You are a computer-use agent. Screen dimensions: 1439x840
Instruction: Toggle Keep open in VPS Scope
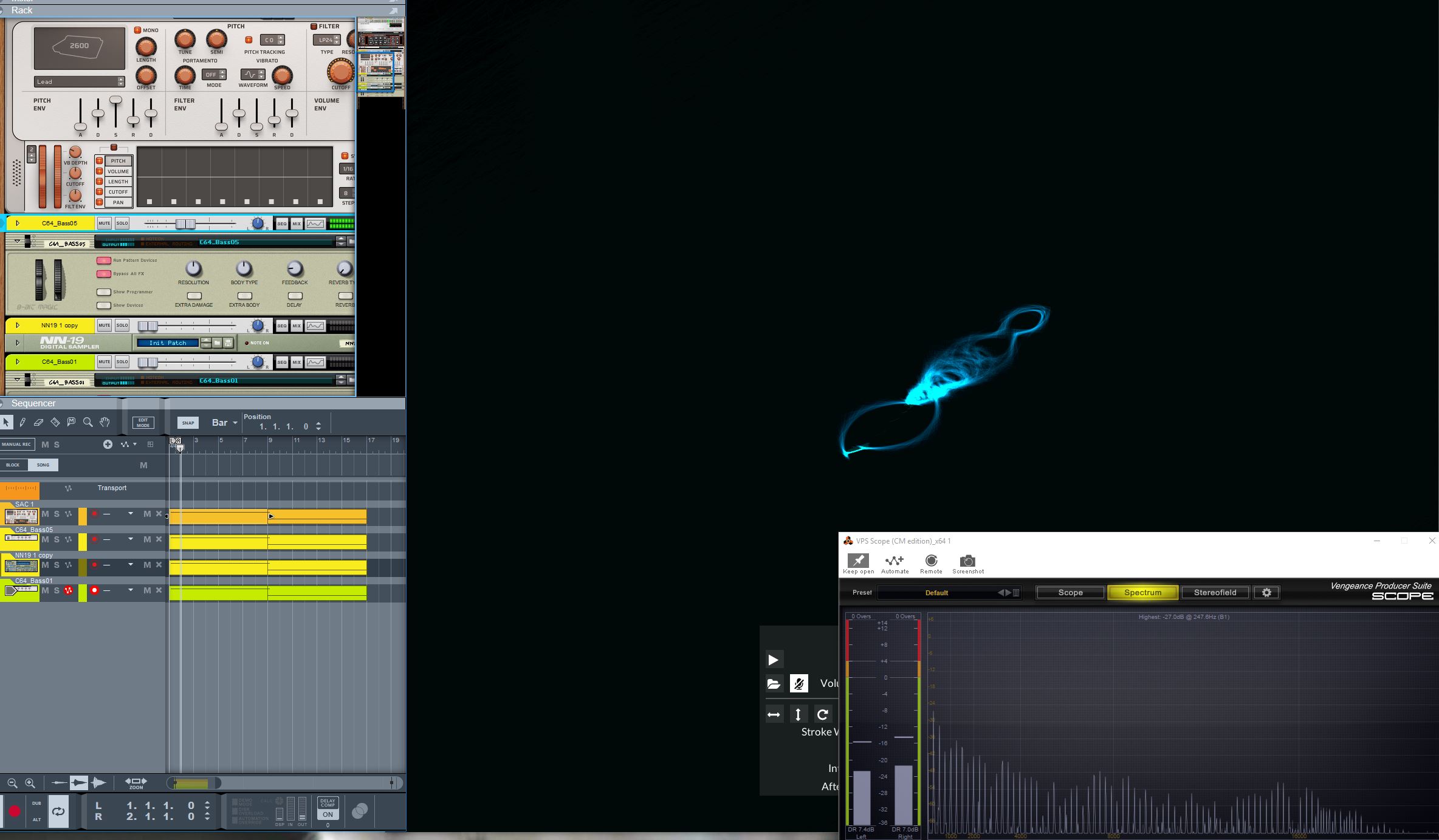pos(858,564)
